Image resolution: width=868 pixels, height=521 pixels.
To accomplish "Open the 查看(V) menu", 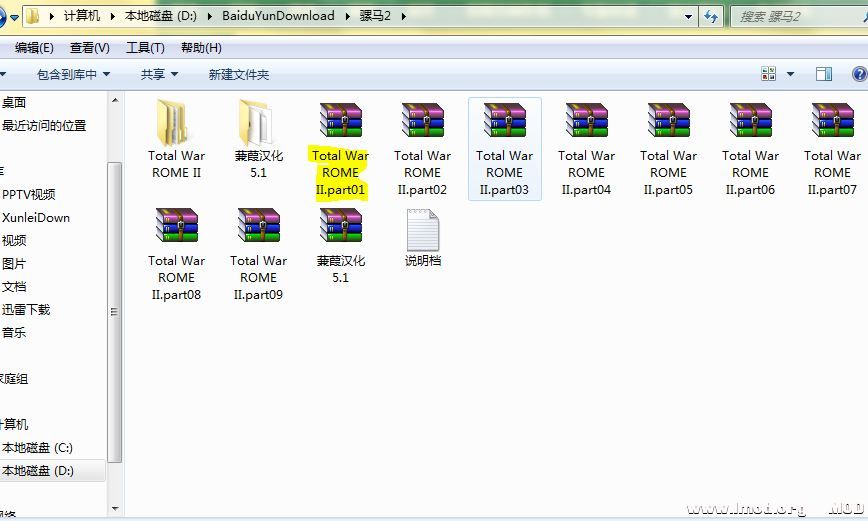I will coord(90,48).
